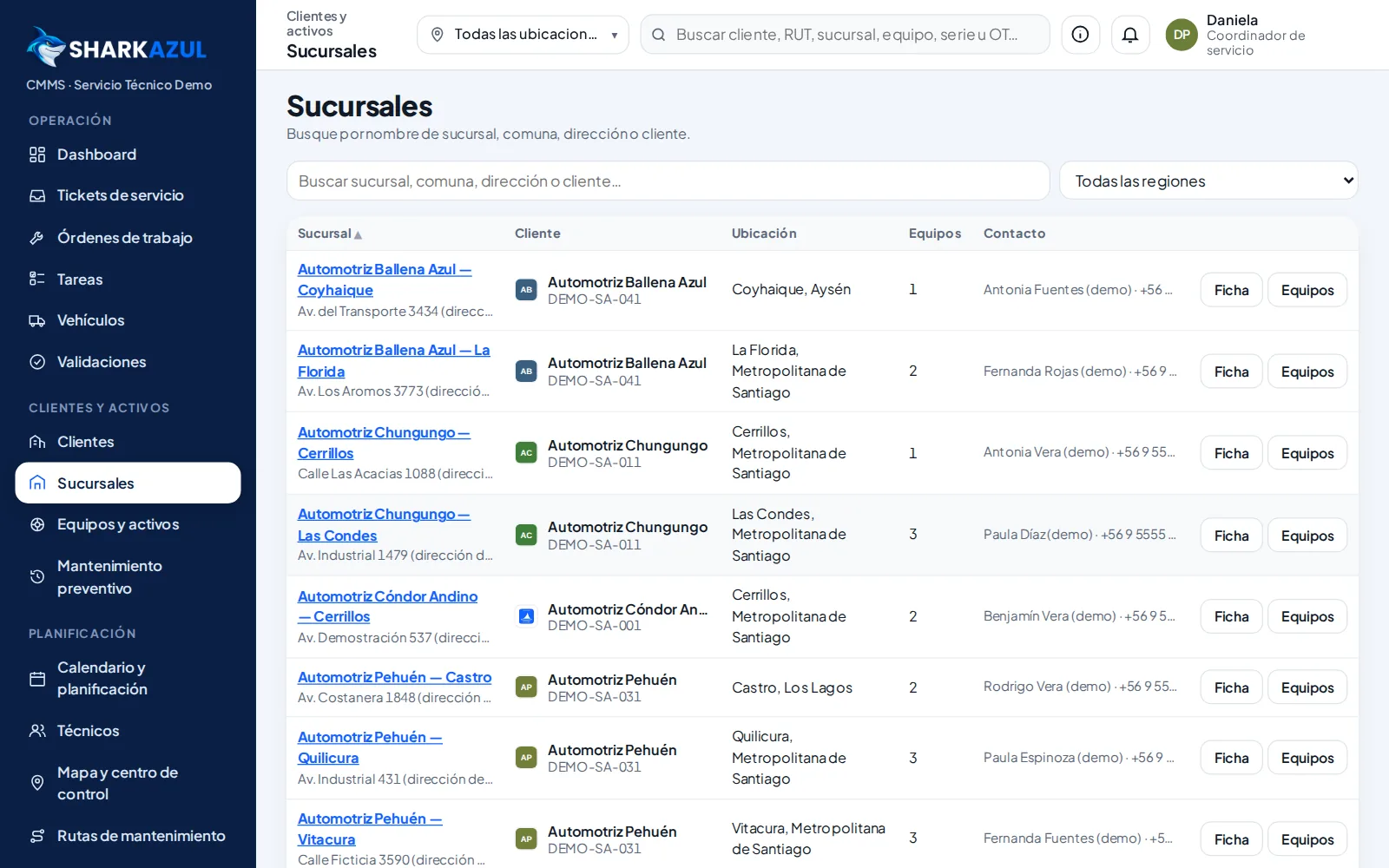
Task: Click the Validaciones check-circle icon
Action: coord(37,362)
